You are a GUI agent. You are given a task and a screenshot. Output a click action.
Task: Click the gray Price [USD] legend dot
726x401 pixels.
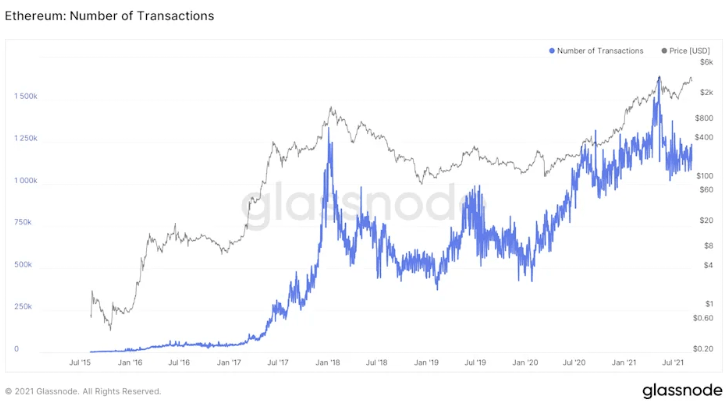(665, 50)
